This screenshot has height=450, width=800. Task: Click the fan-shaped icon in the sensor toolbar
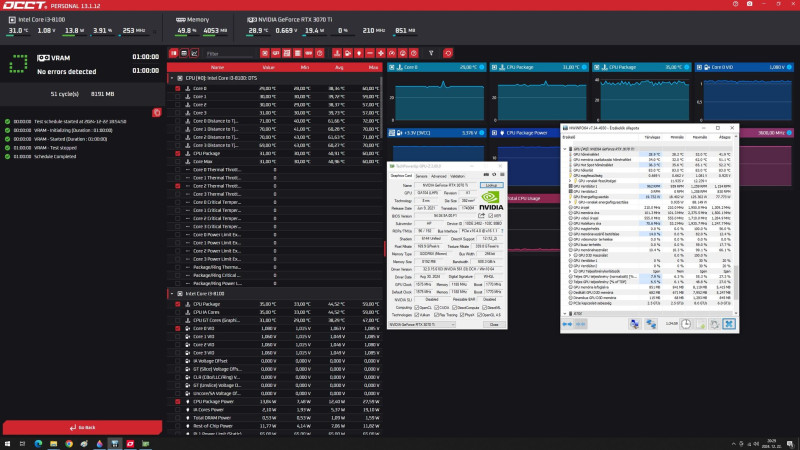pyautogui.click(x=381, y=53)
